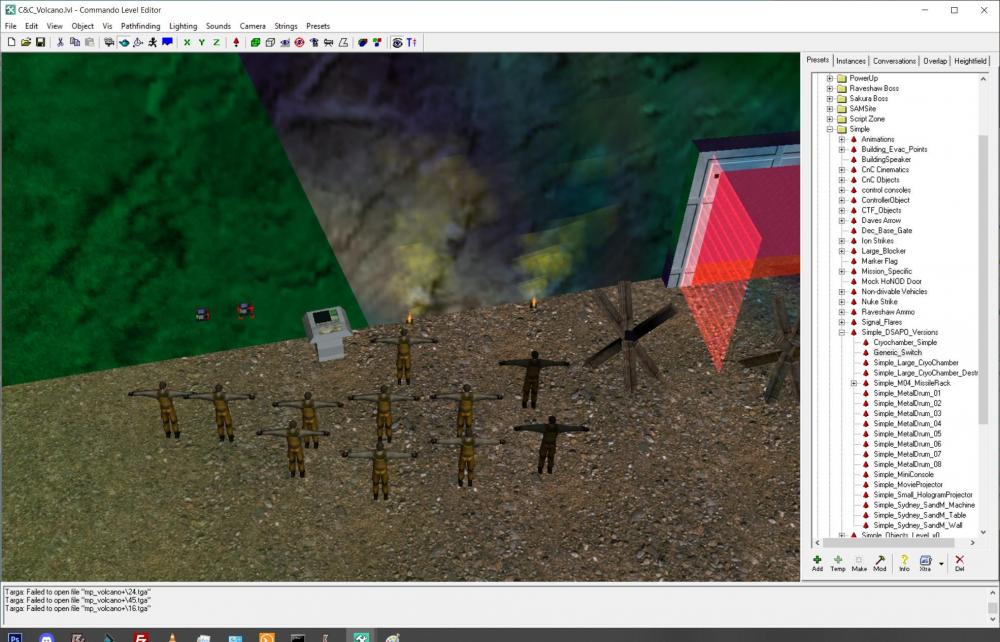
Task: Open the Pathfinding menu
Action: tap(140, 26)
